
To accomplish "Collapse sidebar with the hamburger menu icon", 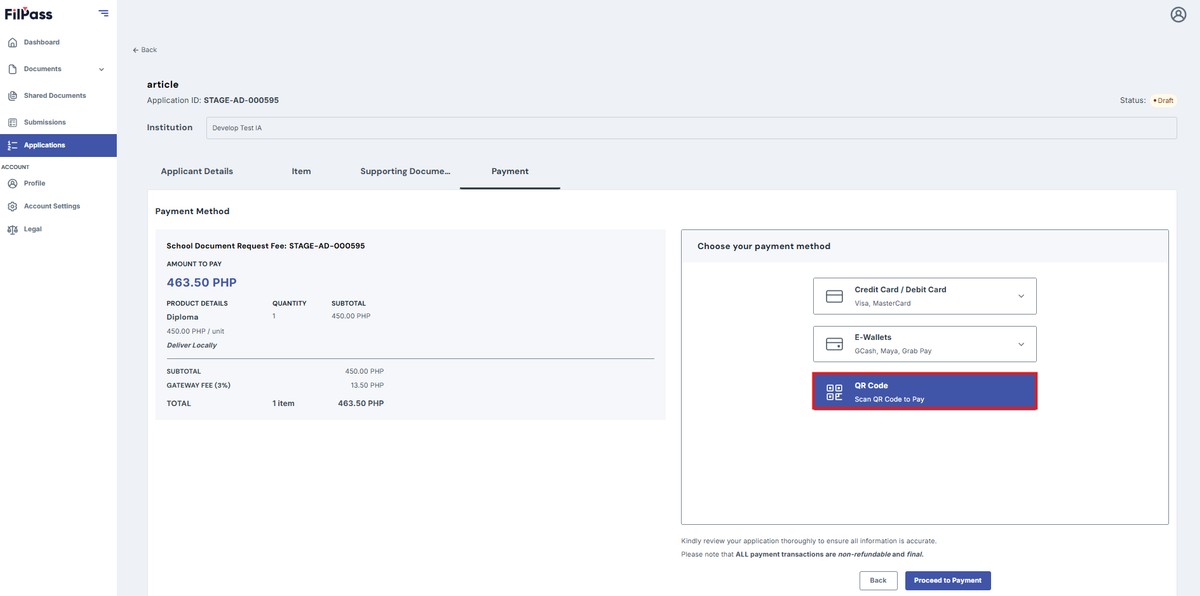I will [x=103, y=13].
